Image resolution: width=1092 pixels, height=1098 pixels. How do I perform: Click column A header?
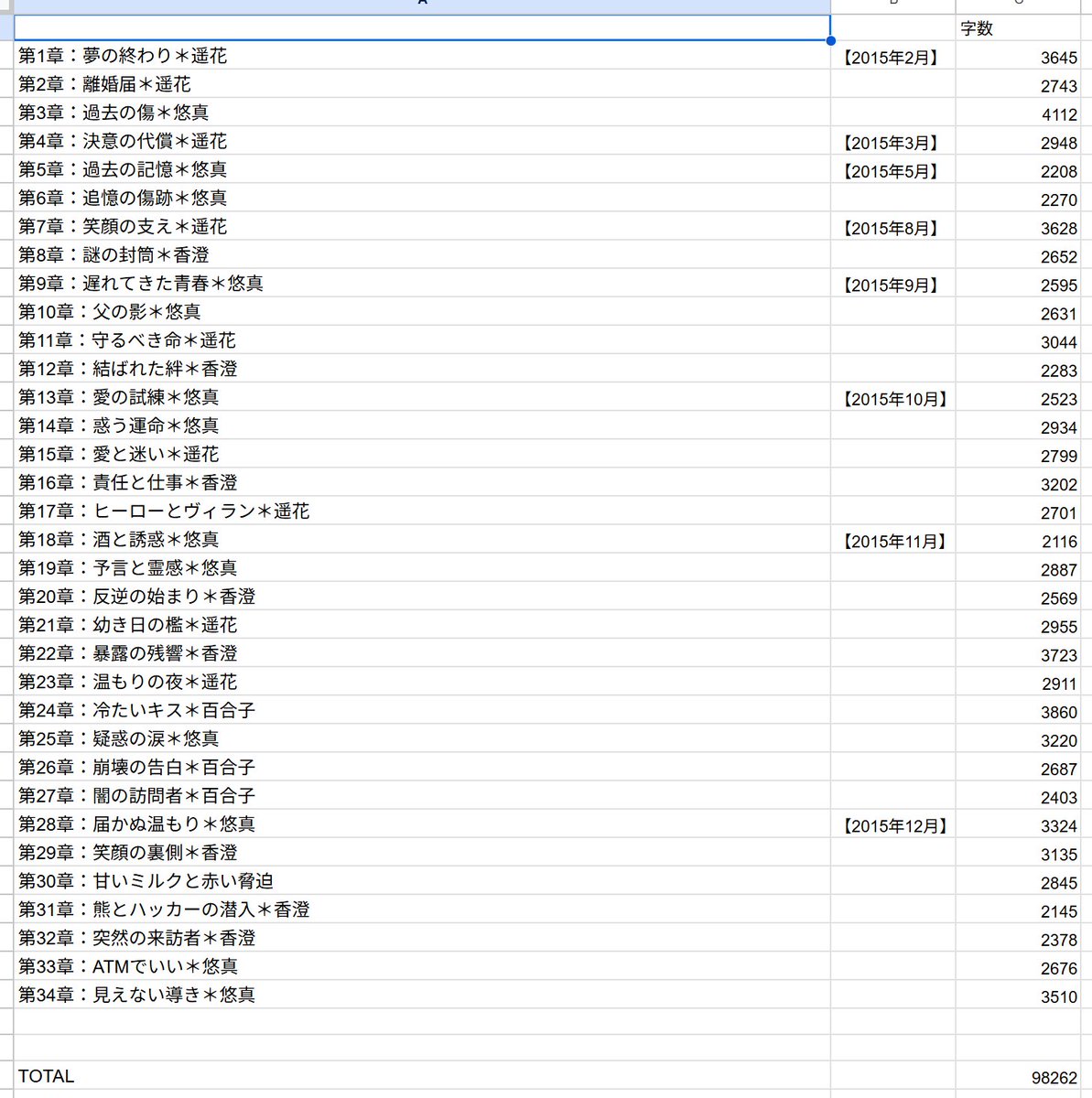pyautogui.click(x=422, y=5)
